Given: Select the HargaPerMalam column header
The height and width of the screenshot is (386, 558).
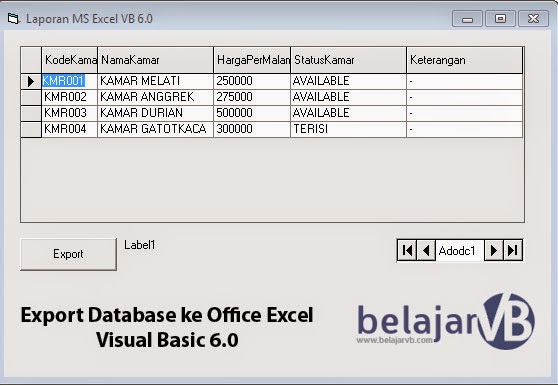Looking at the screenshot, I should pyautogui.click(x=252, y=60).
